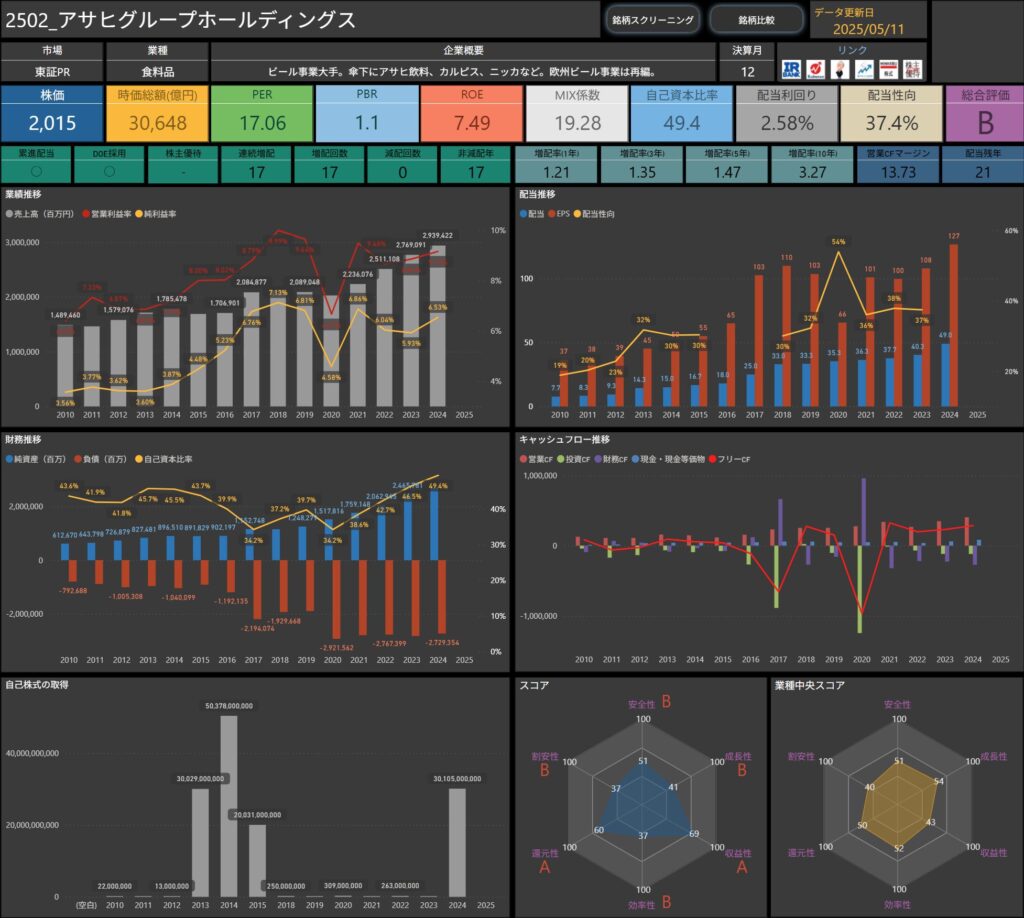This screenshot has width=1024, height=918.
Task: Click the 配当性向 card showing 37.4%
Action: point(891,114)
